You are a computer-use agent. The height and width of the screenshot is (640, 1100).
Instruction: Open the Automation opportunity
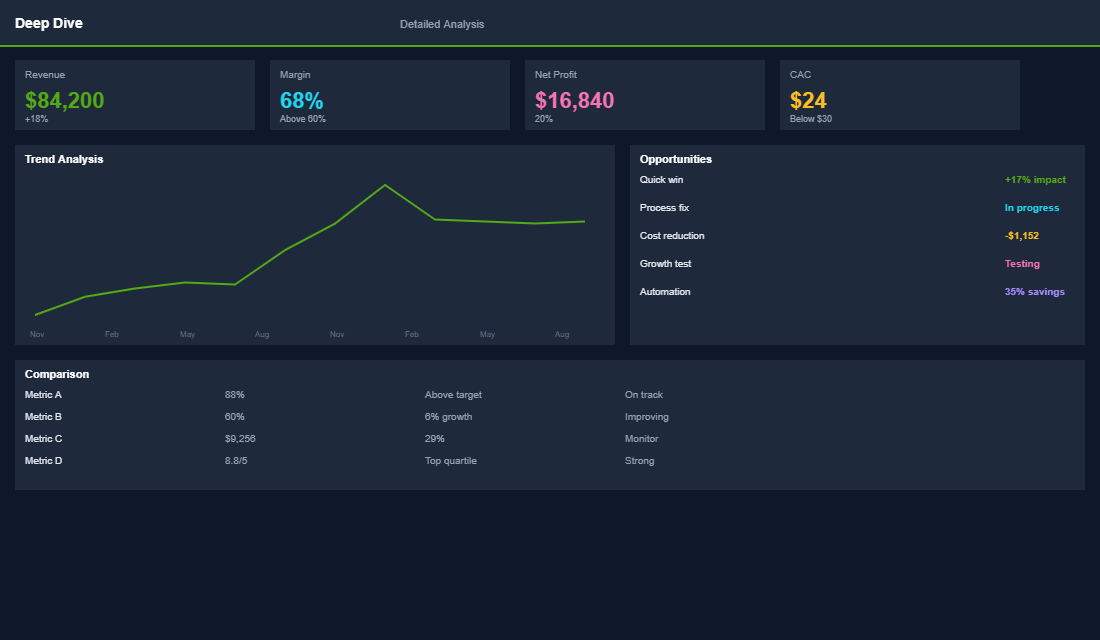(857, 291)
